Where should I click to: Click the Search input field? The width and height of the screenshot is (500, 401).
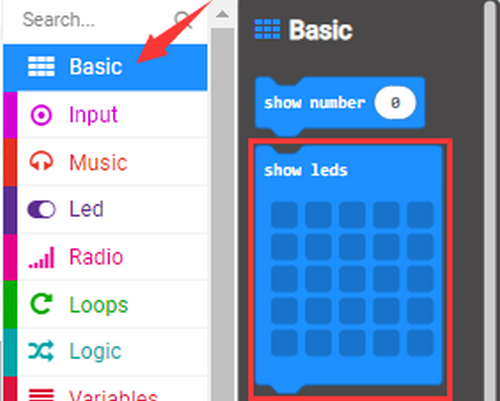click(97, 20)
